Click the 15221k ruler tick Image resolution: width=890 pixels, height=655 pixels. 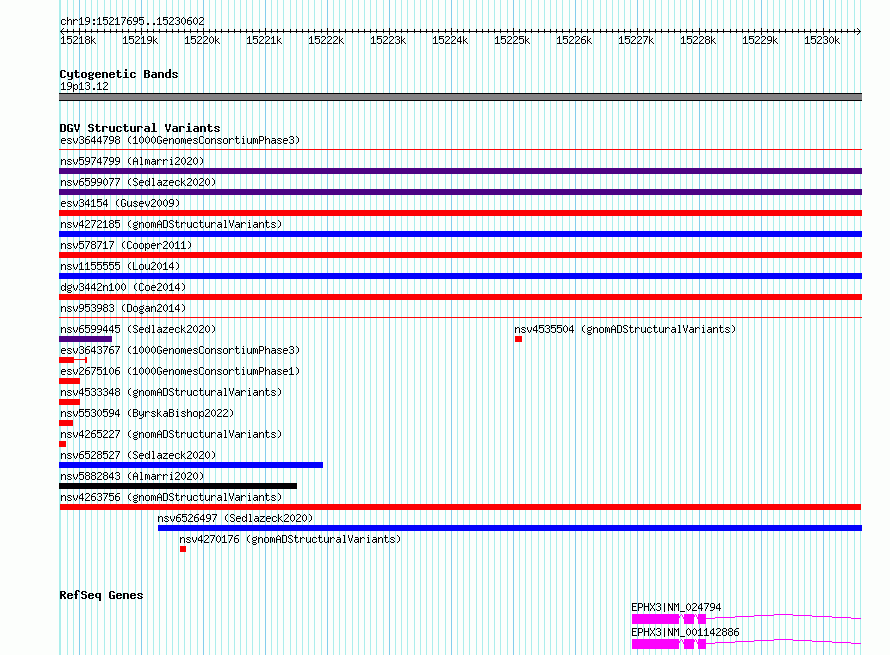(264, 40)
